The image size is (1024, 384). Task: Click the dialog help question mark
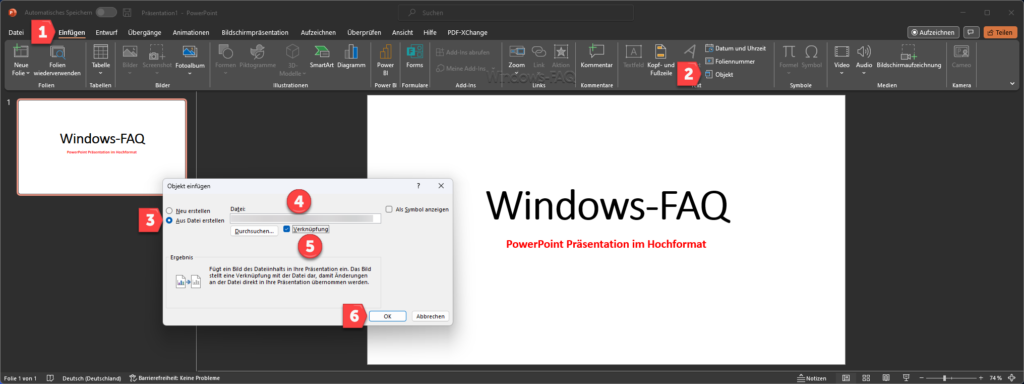(x=418, y=186)
